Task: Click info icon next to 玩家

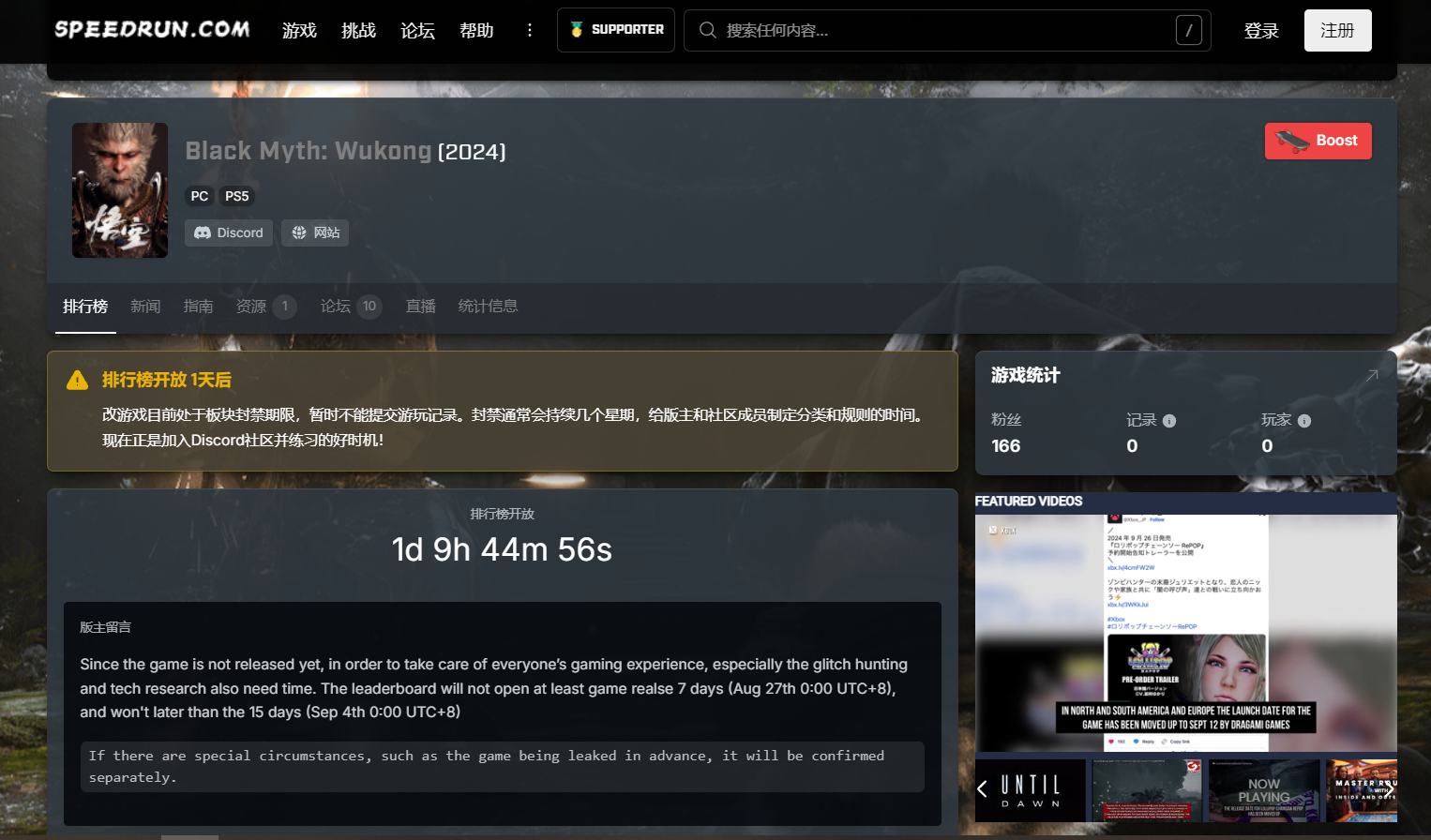Action: pos(1304,421)
